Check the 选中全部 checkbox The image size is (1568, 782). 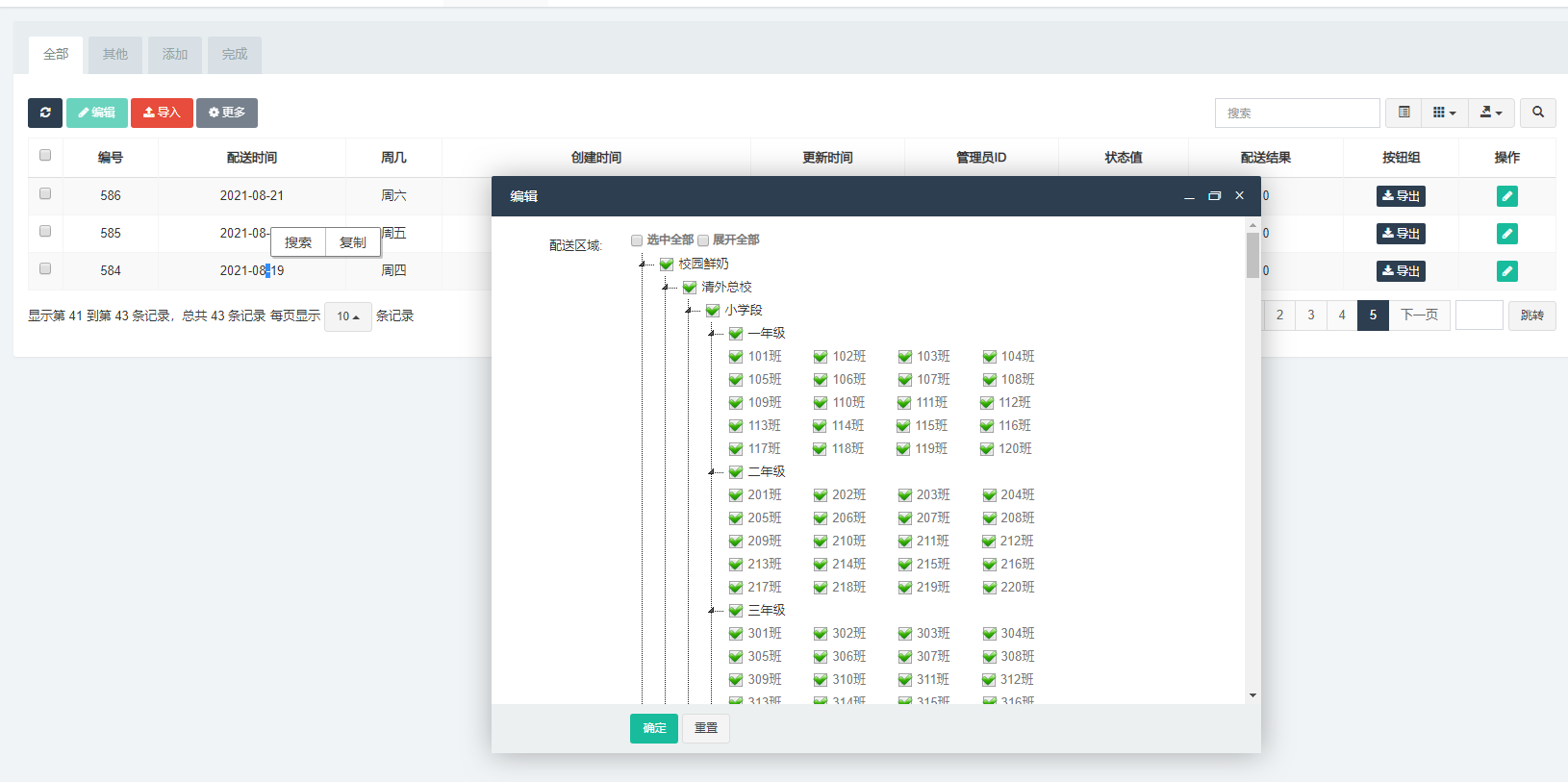[637, 240]
